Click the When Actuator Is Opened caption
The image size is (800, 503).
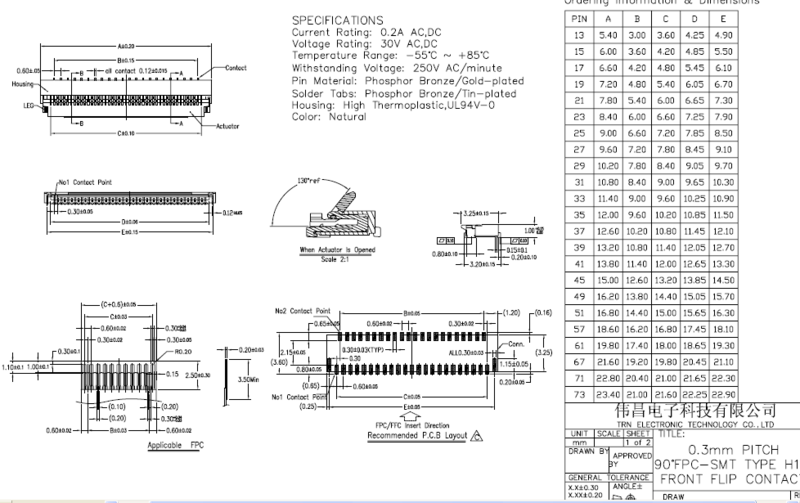point(337,250)
